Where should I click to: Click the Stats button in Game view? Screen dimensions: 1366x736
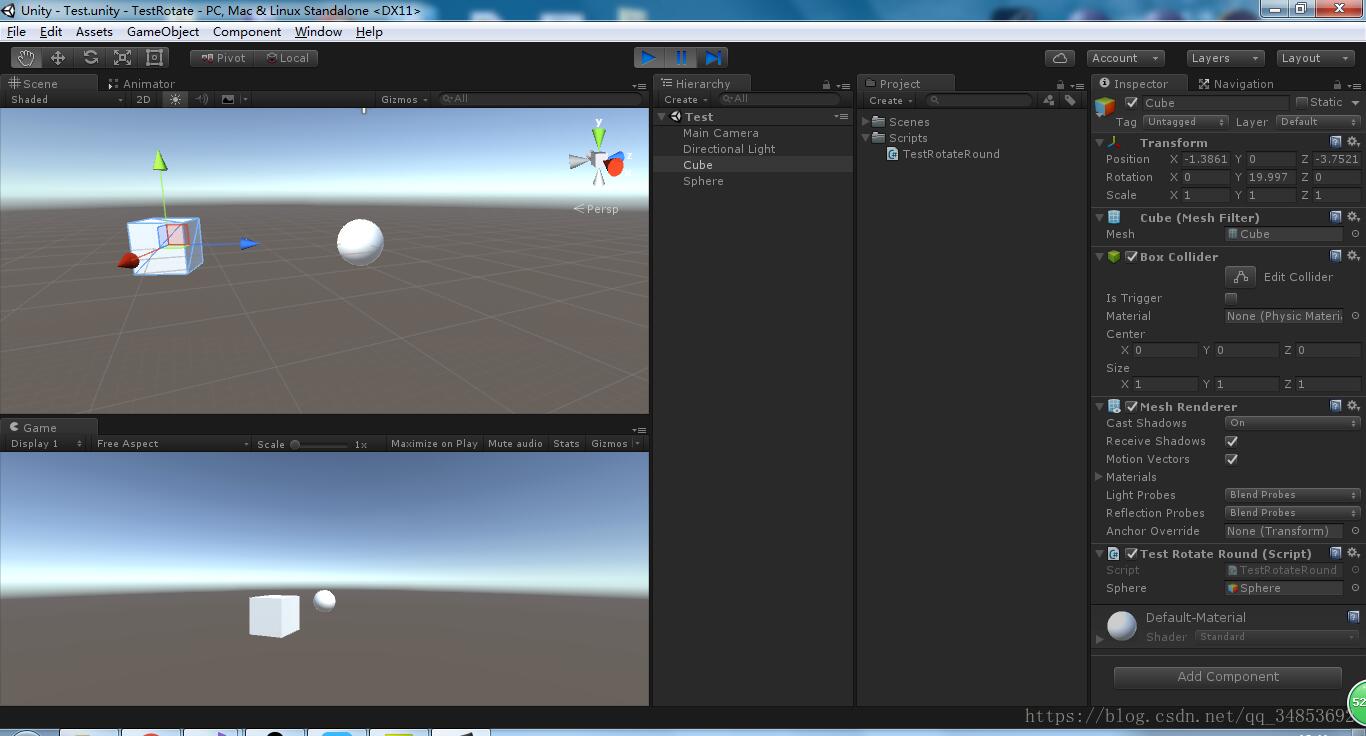pyautogui.click(x=566, y=443)
